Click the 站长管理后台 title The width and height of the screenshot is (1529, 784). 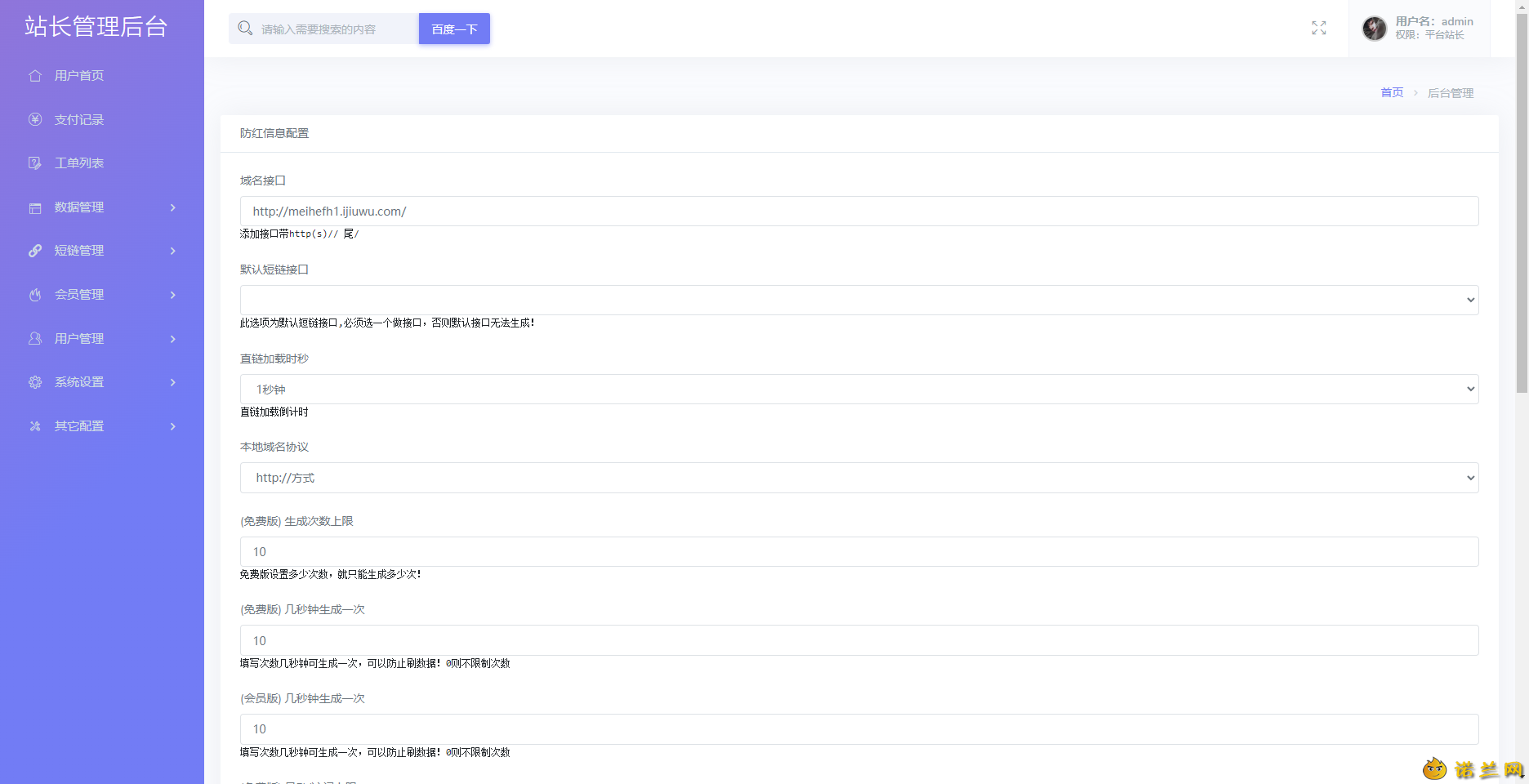(x=96, y=26)
